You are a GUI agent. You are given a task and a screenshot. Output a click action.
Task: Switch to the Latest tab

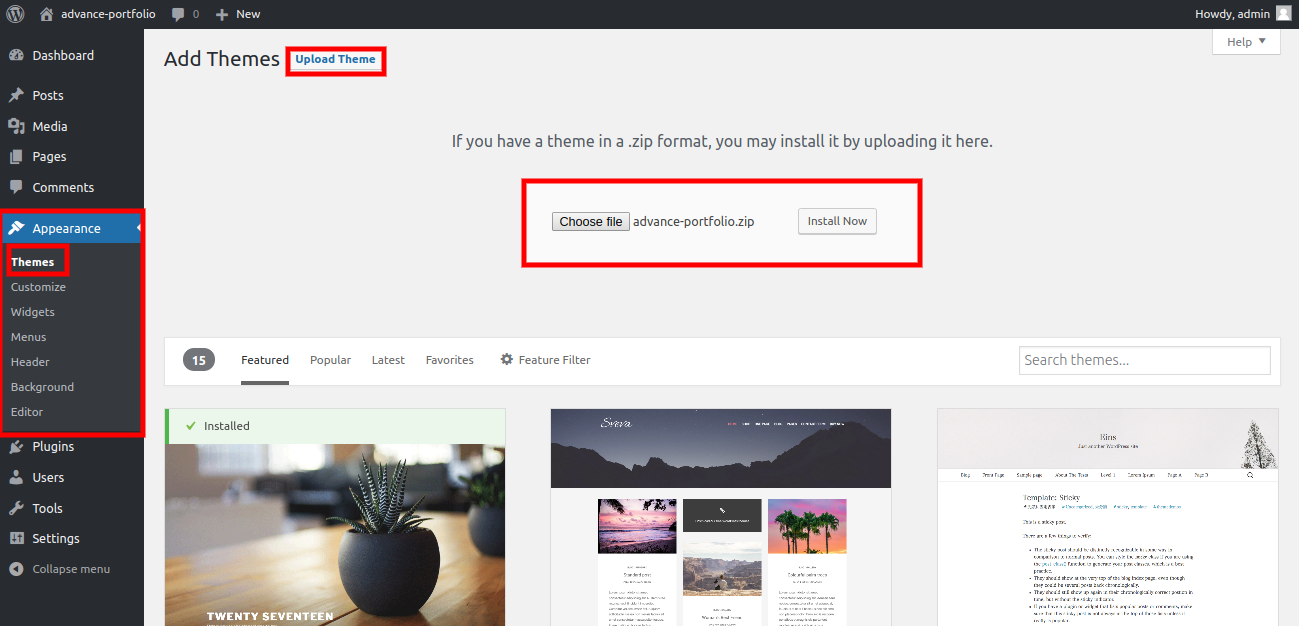388,360
